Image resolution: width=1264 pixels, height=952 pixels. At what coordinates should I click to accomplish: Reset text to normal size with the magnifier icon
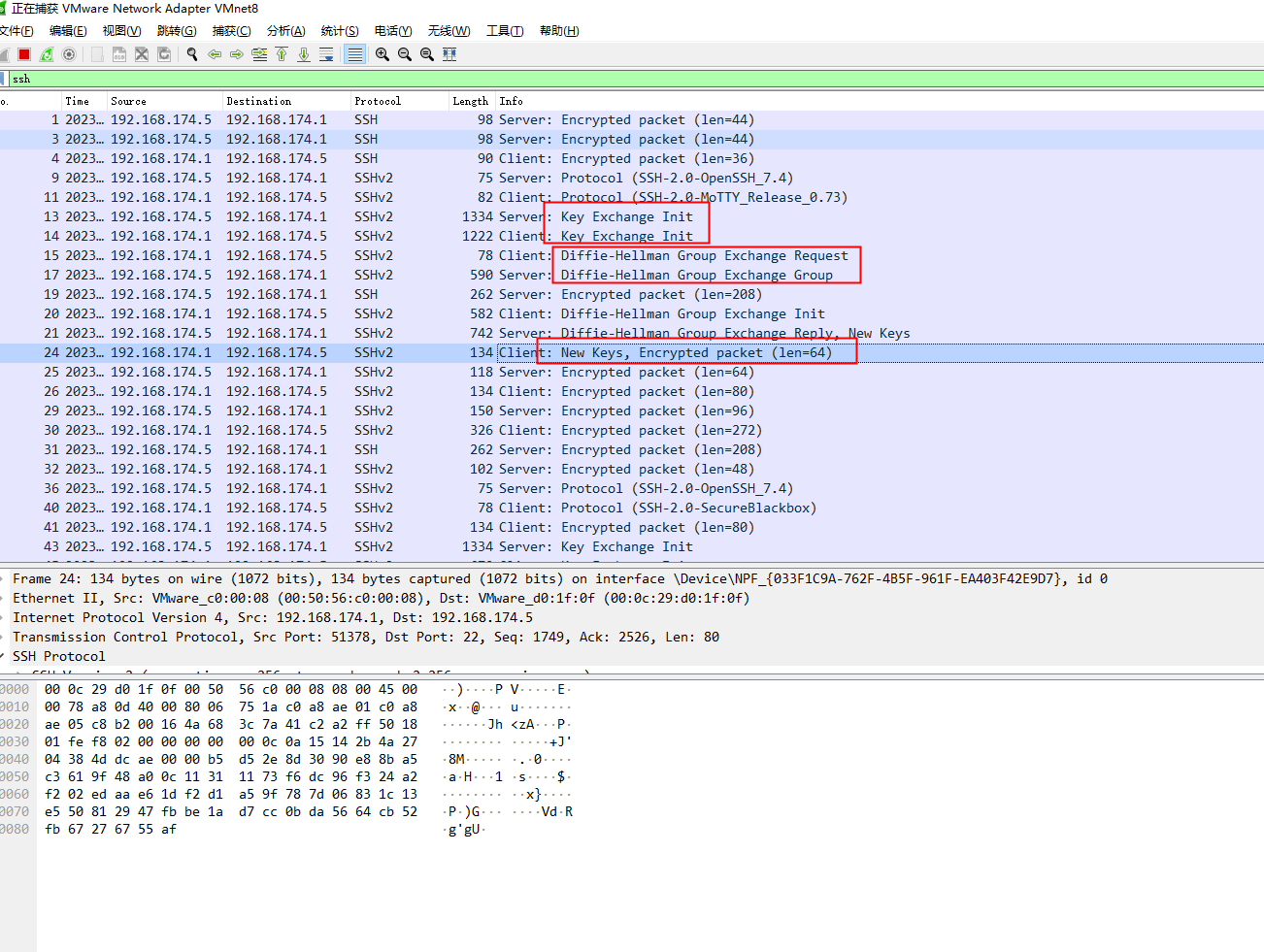coord(427,54)
